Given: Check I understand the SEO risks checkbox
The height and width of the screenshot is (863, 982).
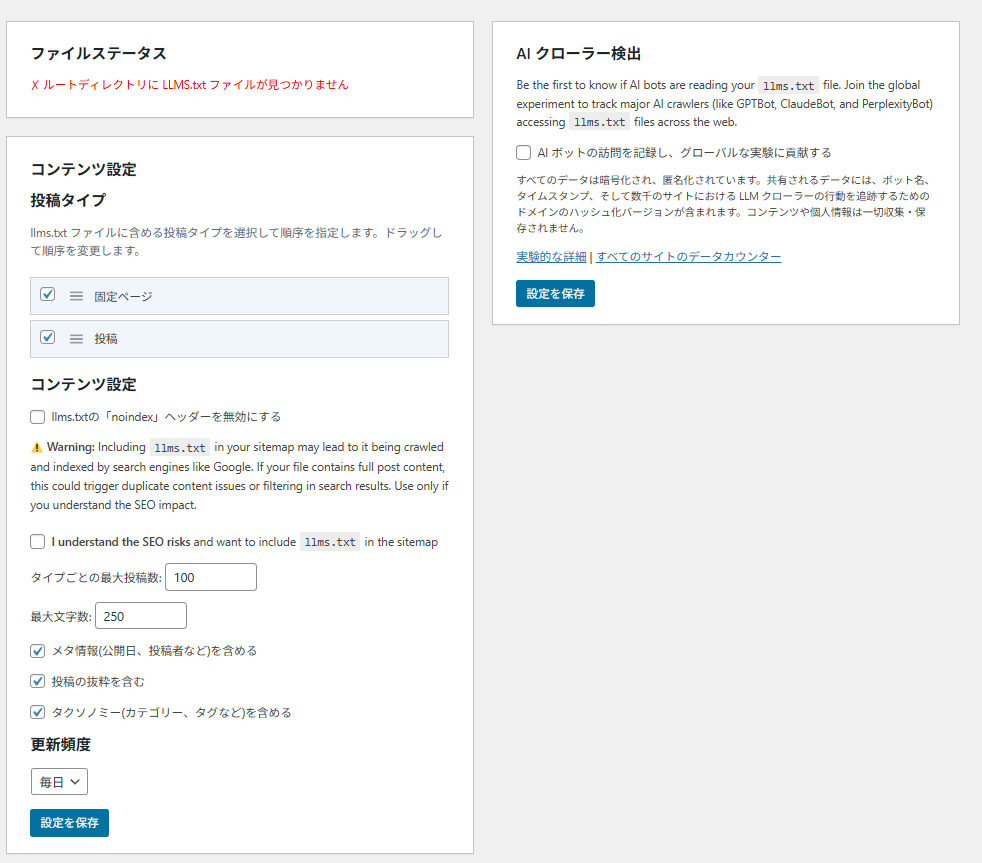Looking at the screenshot, I should pos(38,542).
